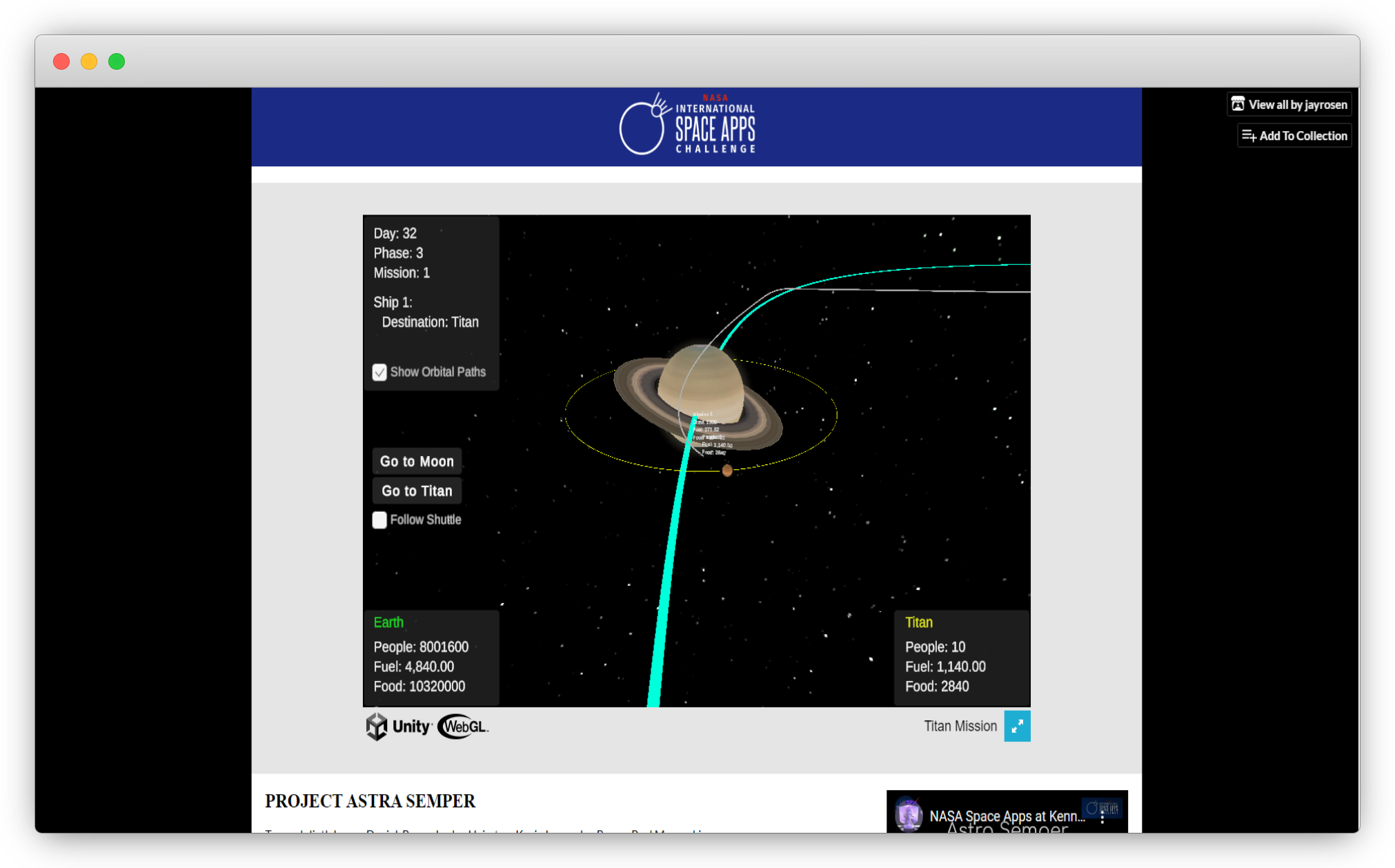Click Add To Collection button
Image resolution: width=1395 pixels, height=868 pixels.
[1294, 136]
